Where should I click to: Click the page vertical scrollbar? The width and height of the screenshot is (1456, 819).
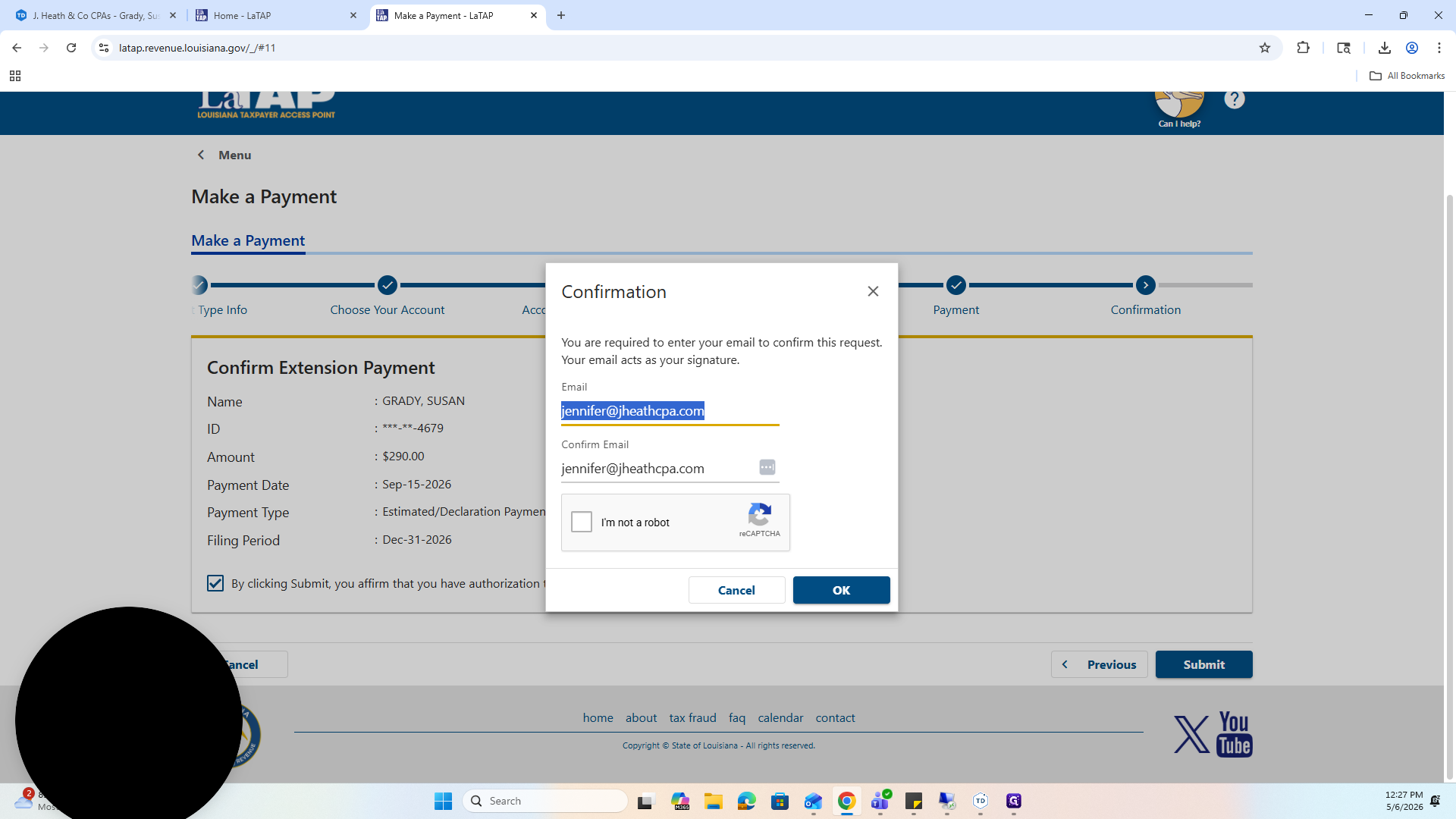(1449, 485)
